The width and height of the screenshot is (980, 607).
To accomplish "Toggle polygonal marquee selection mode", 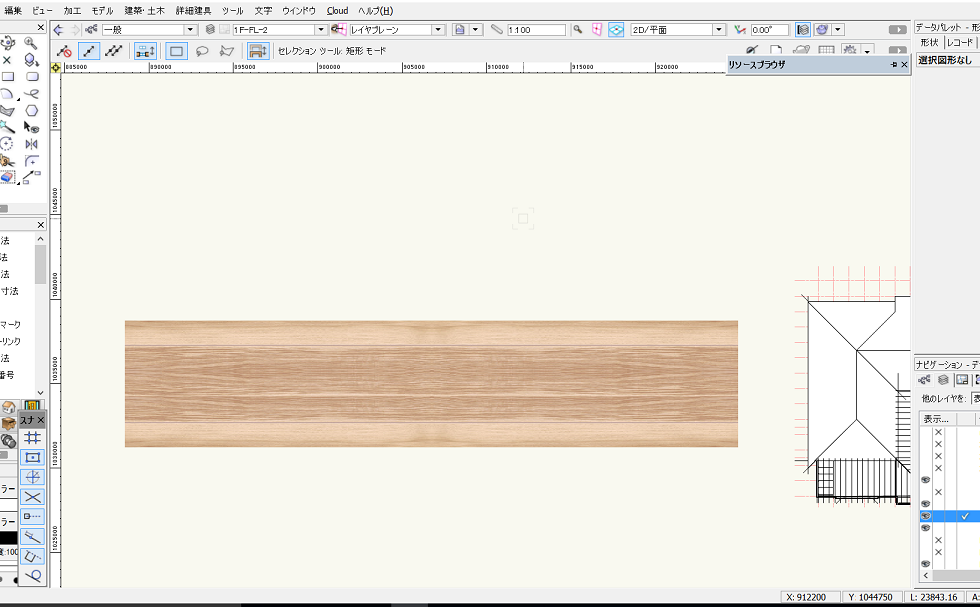I will [226, 51].
